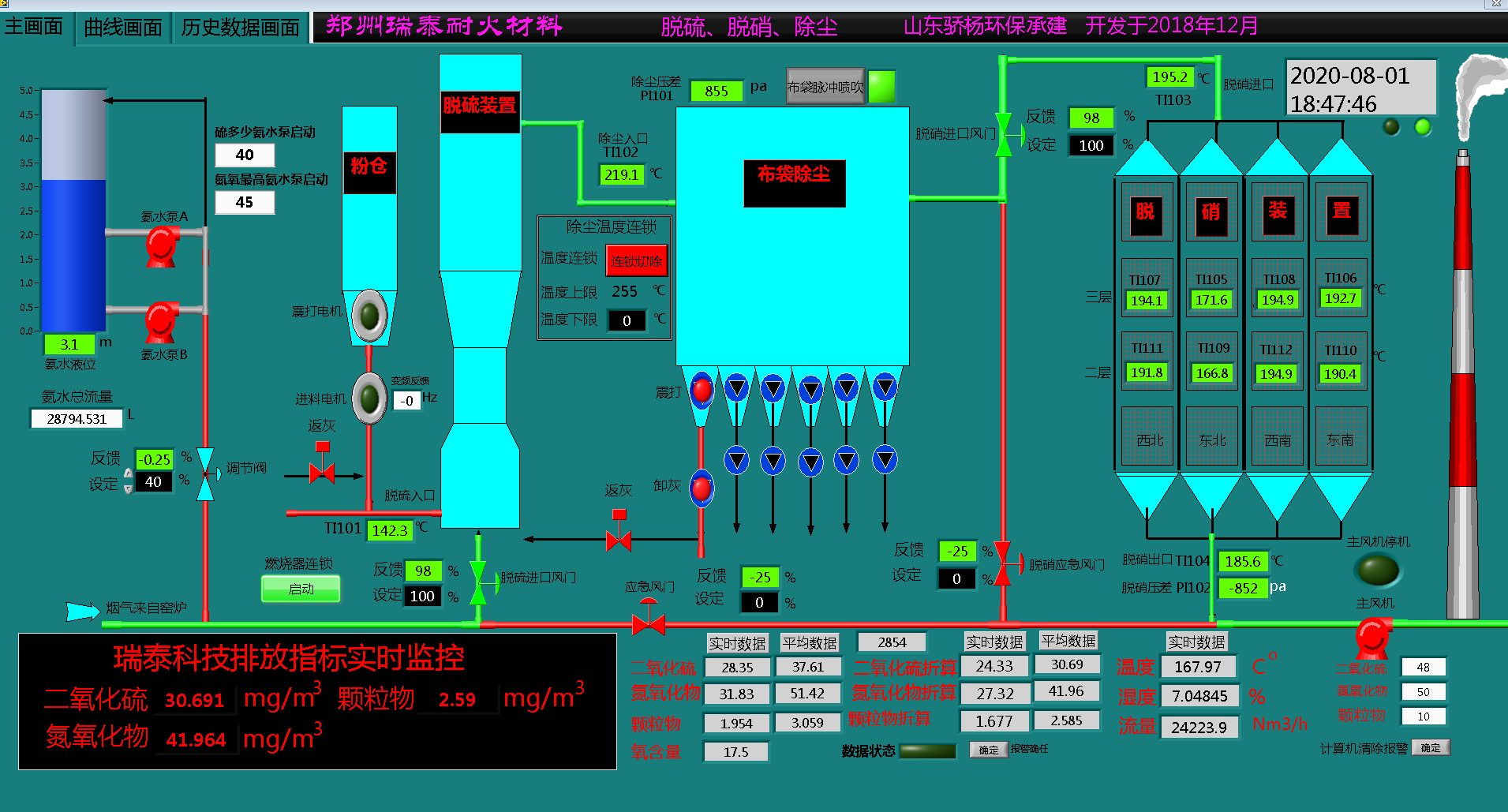Image resolution: width=1508 pixels, height=812 pixels.
Task: Toggle the 震打电机 motor indicator
Action: point(369,315)
